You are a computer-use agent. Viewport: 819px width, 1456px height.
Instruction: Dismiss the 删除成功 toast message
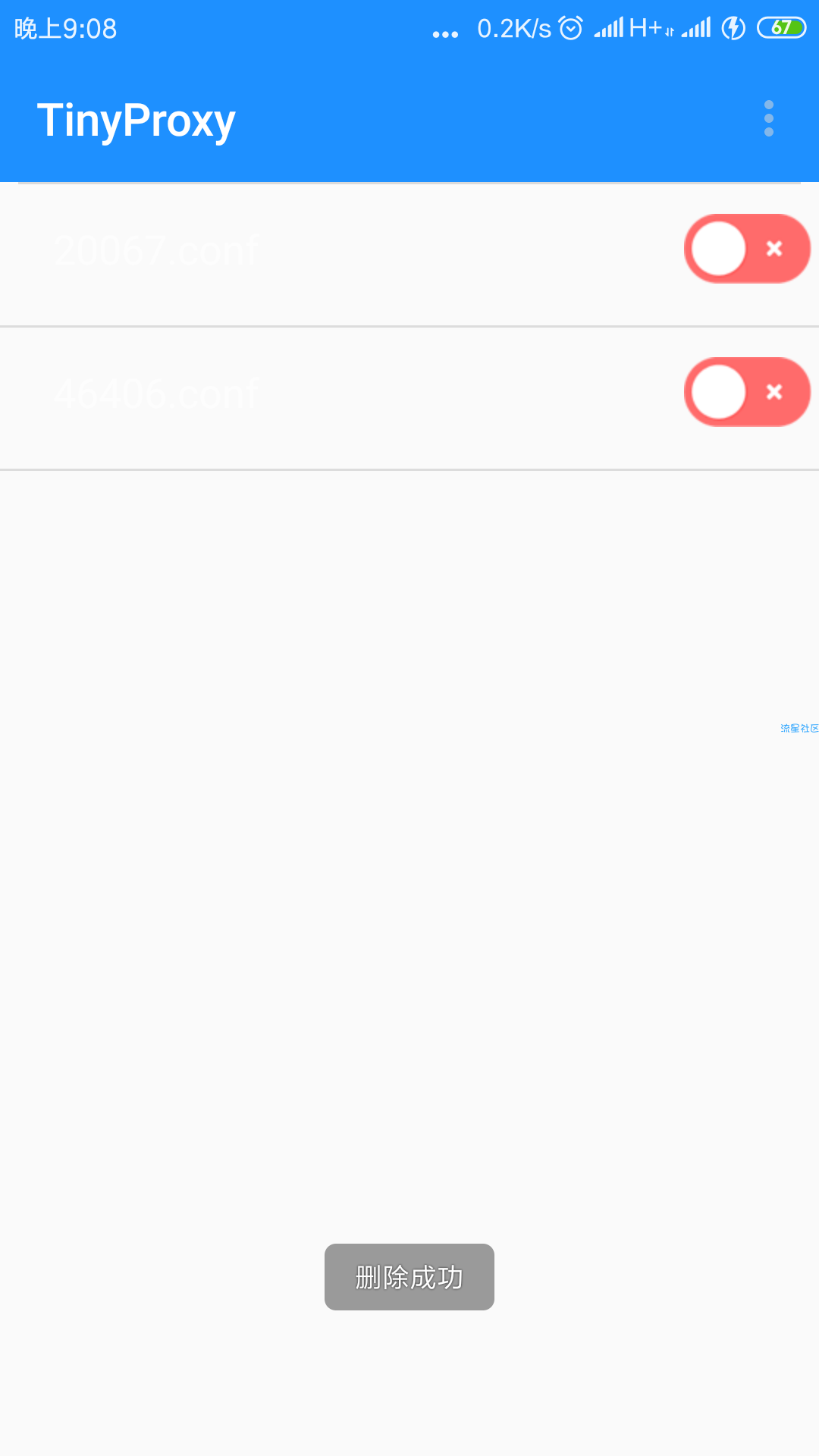pos(409,1277)
